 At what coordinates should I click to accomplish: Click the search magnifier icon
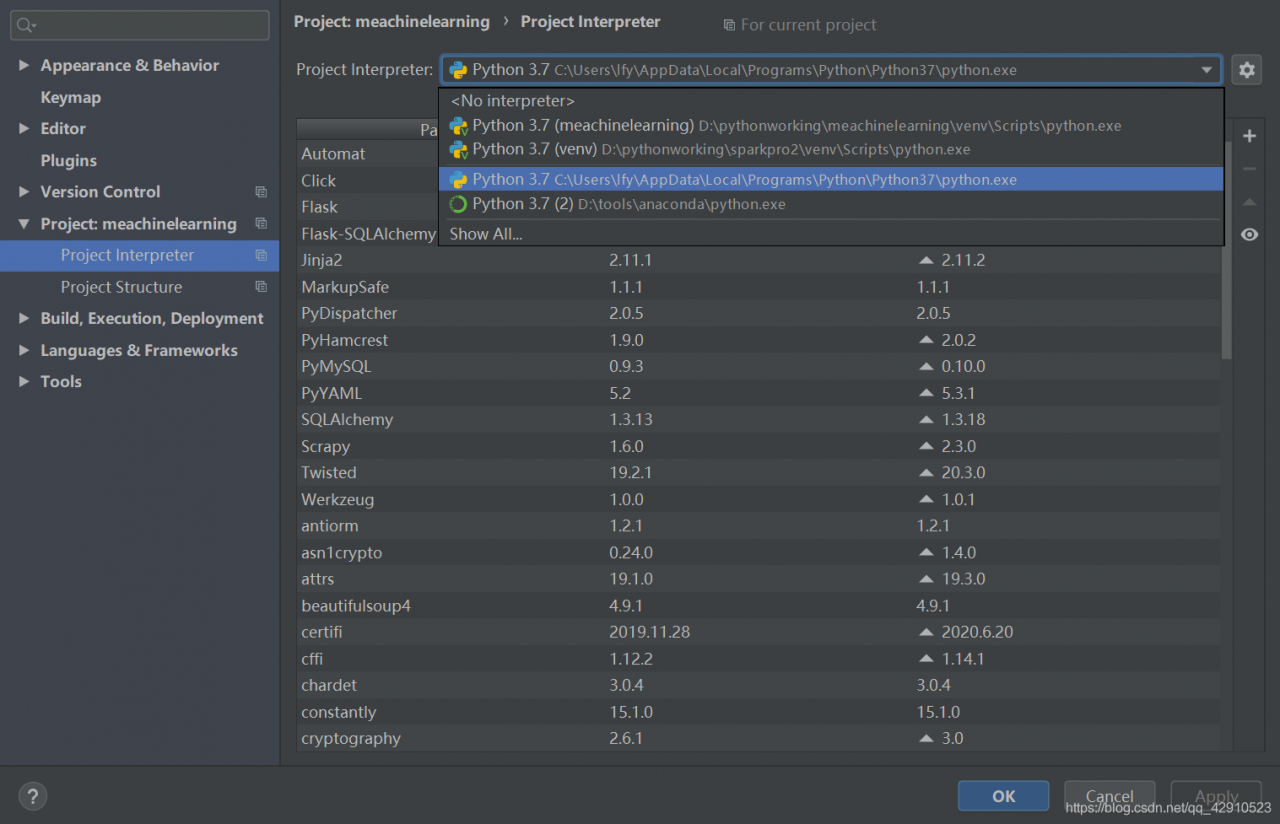[x=26, y=25]
